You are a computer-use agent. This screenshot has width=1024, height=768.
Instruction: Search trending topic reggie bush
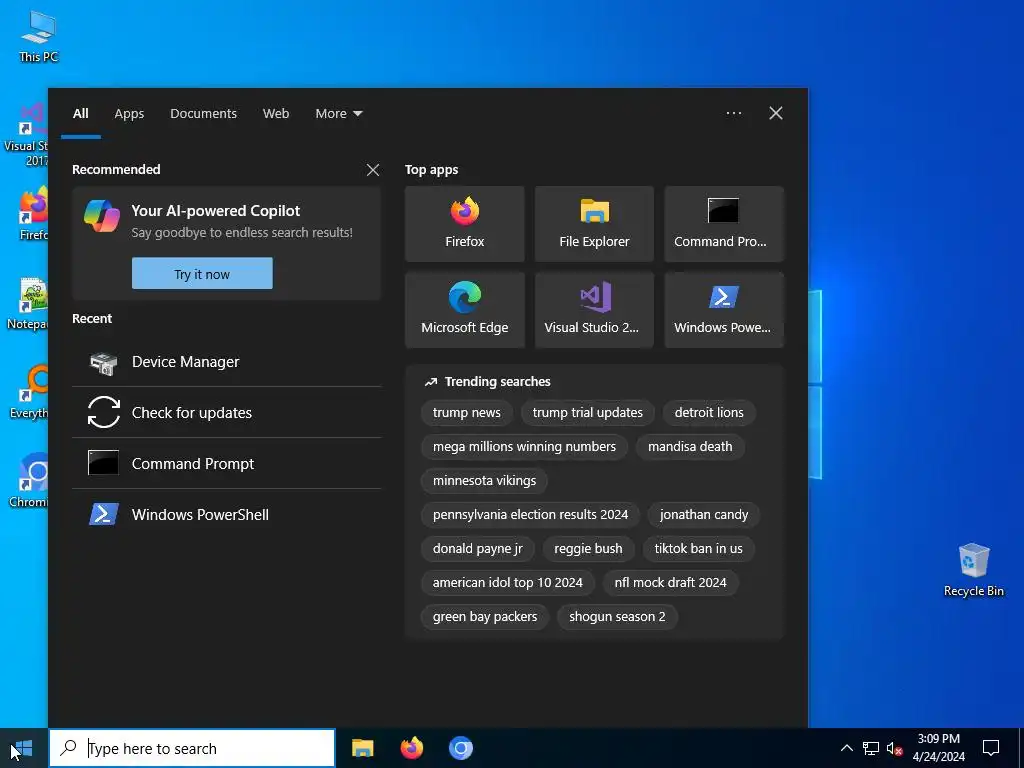(588, 549)
